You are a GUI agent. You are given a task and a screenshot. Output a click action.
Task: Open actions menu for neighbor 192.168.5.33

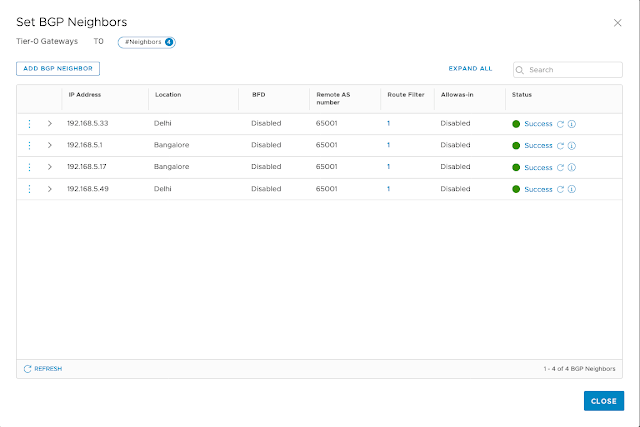tap(29, 124)
